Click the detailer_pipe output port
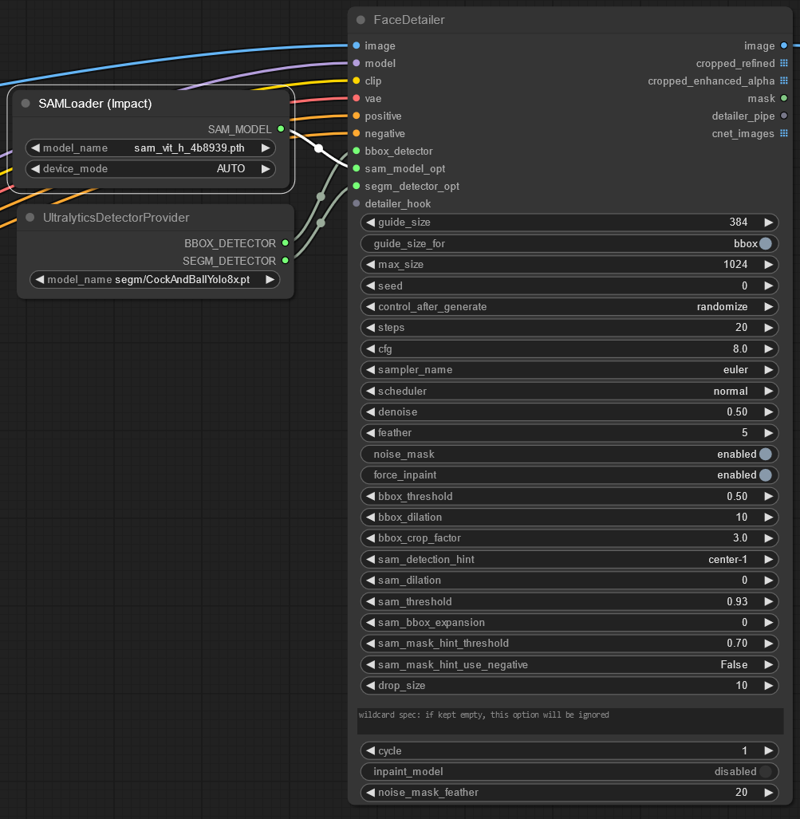Screen dimensions: 800x819 coord(784,116)
